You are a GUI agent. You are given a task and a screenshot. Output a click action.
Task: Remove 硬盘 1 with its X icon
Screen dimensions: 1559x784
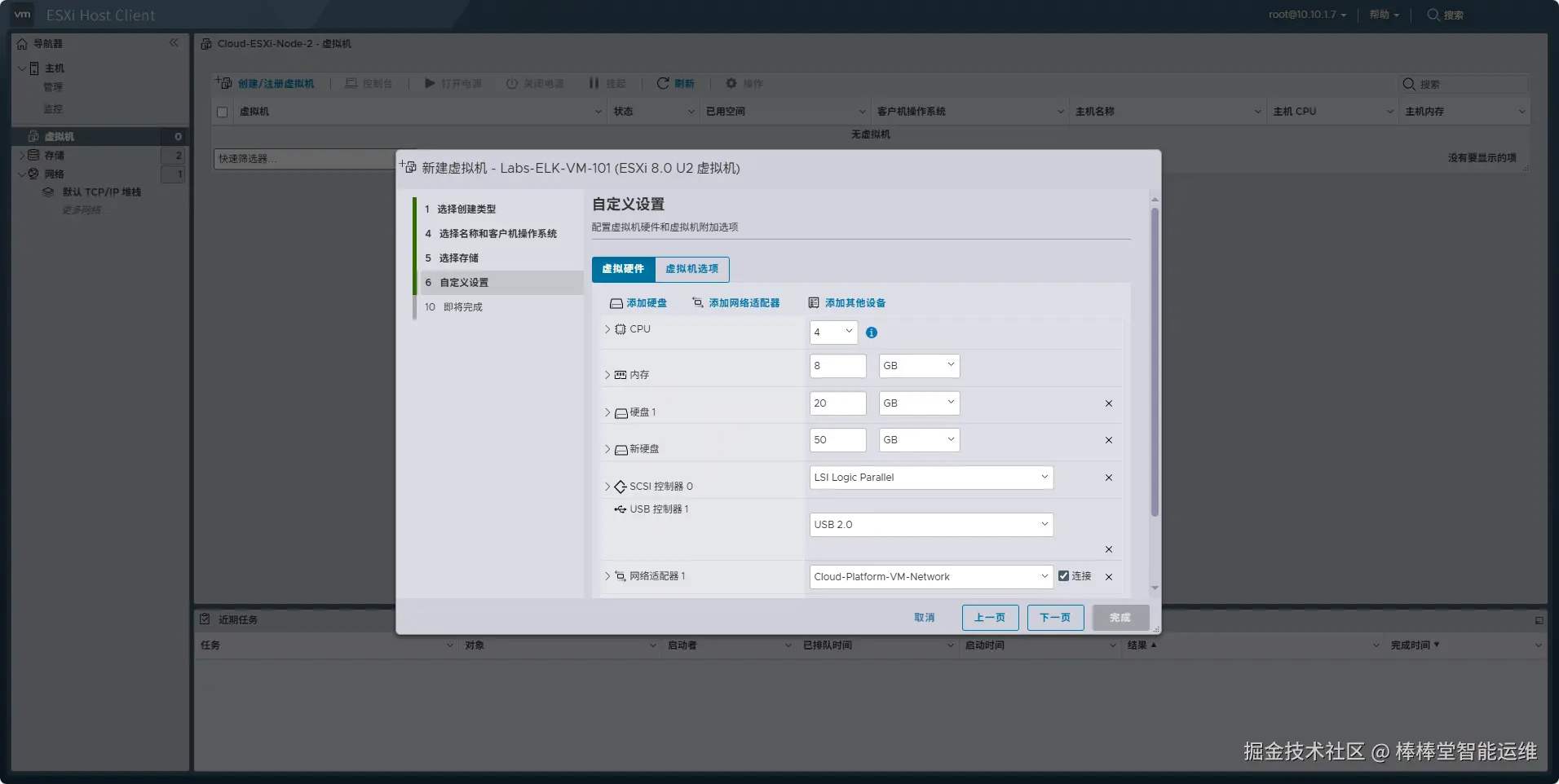coord(1109,403)
